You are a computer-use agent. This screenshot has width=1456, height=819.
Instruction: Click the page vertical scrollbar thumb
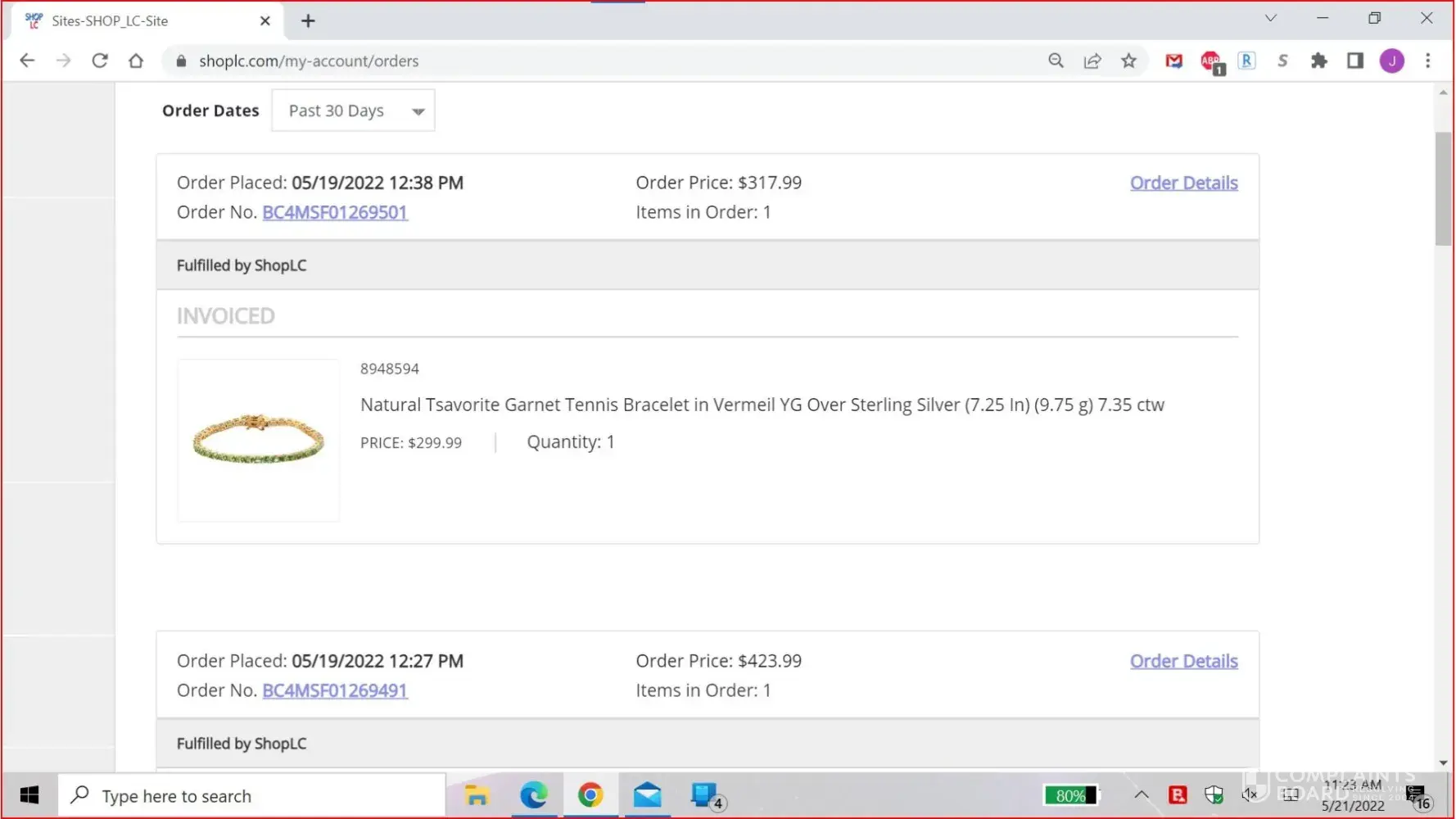tap(1443, 188)
